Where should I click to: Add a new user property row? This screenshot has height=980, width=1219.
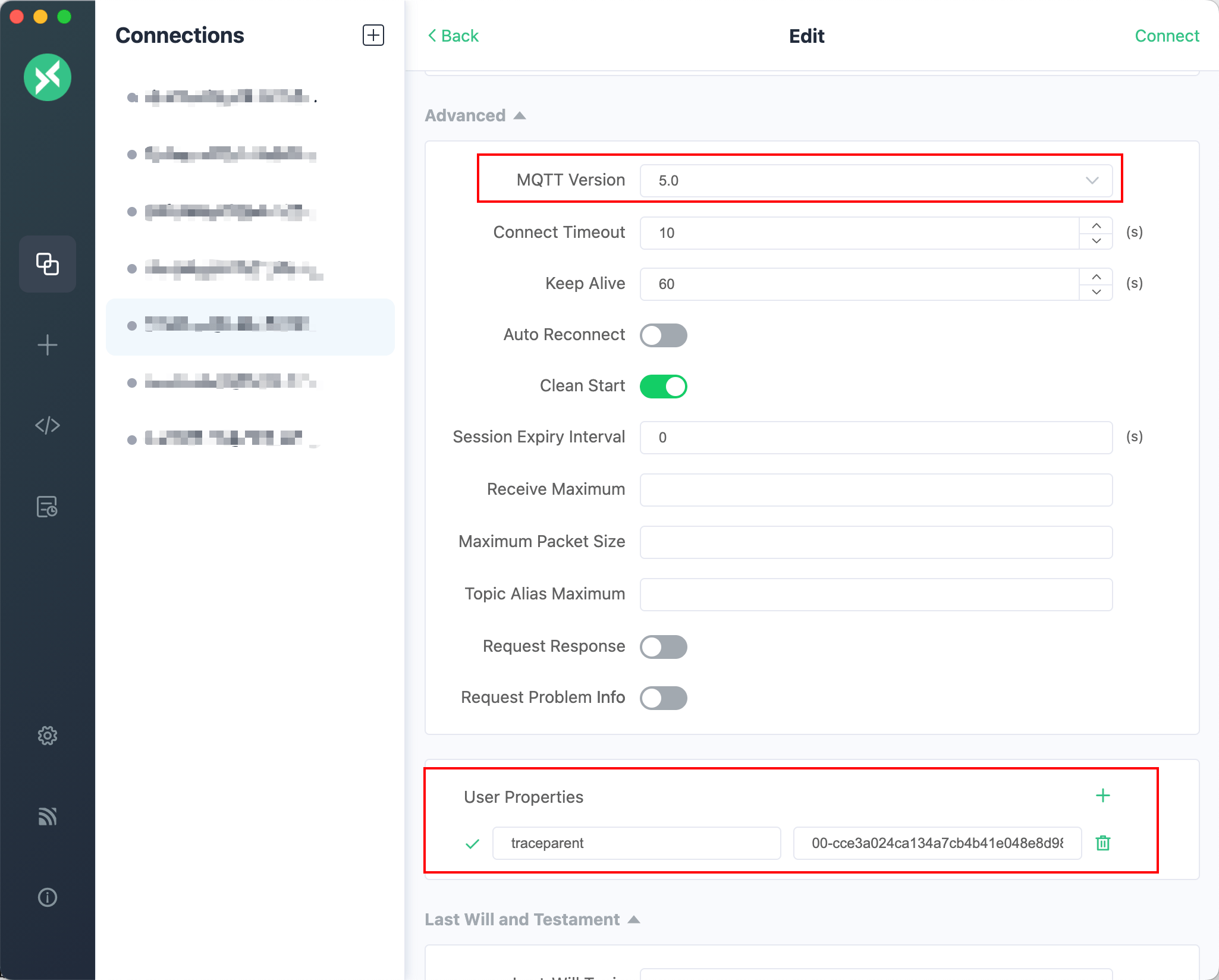tap(1103, 796)
